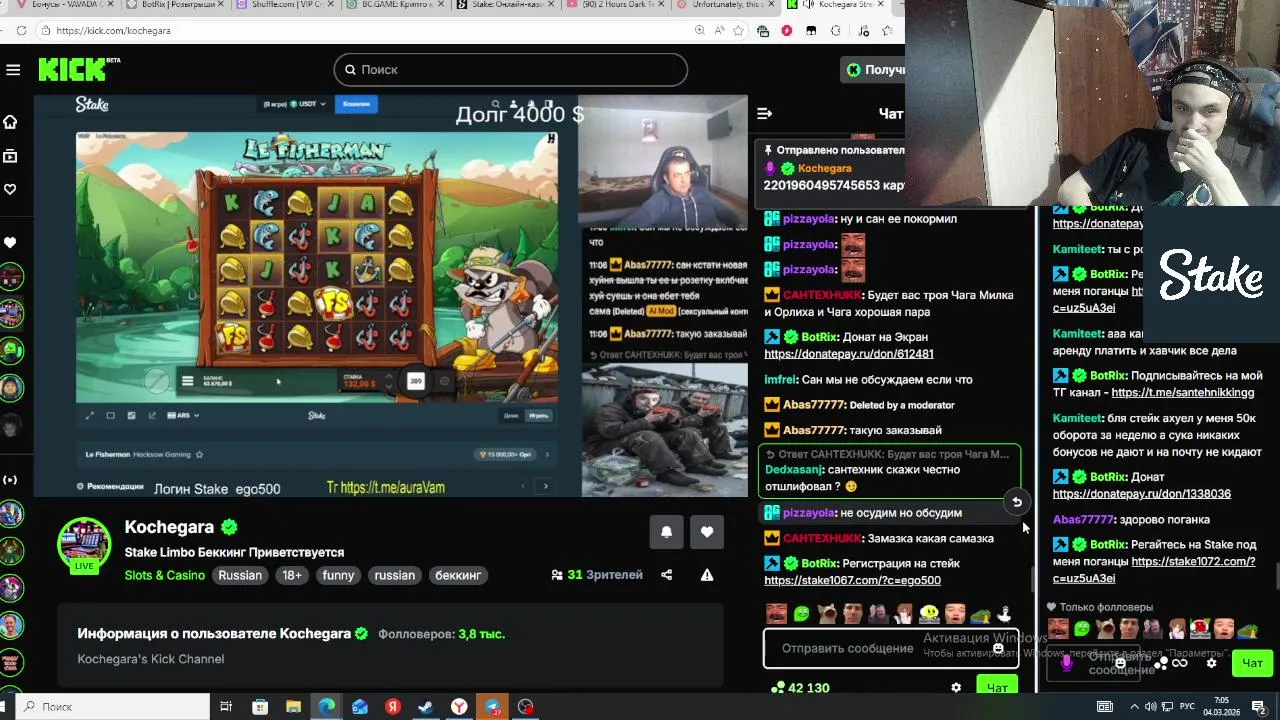Open Slots & Casino category link
The image size is (1280, 720).
[165, 575]
